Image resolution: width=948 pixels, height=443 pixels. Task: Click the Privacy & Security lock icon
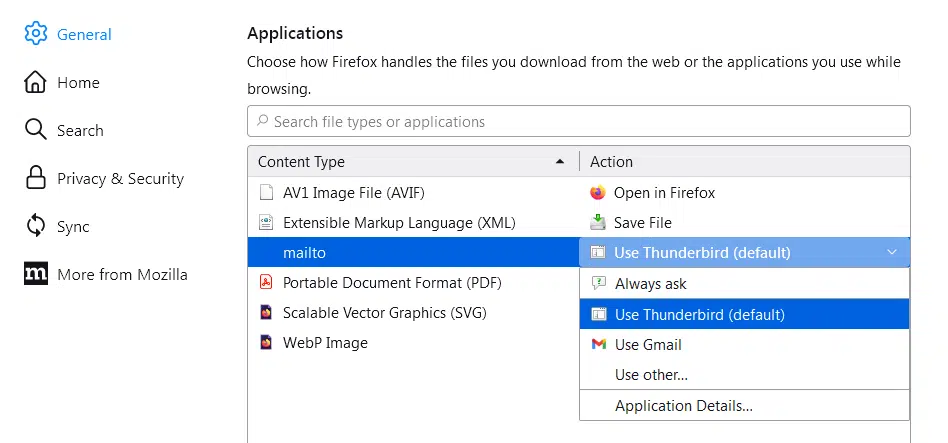36,178
